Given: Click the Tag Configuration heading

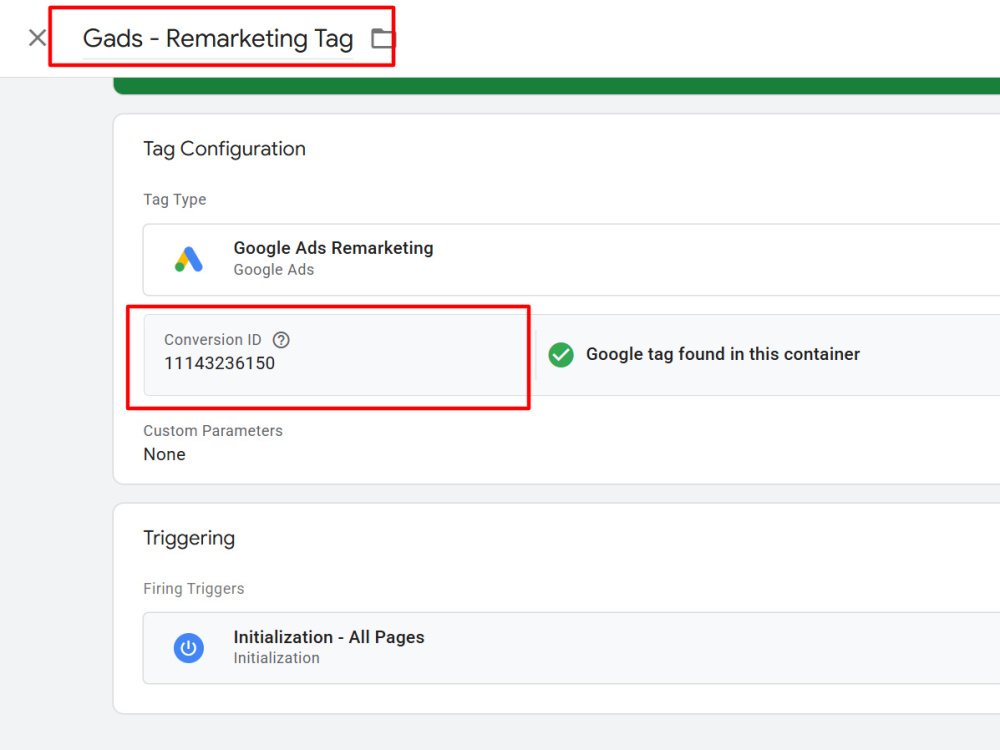Looking at the screenshot, I should click(224, 149).
